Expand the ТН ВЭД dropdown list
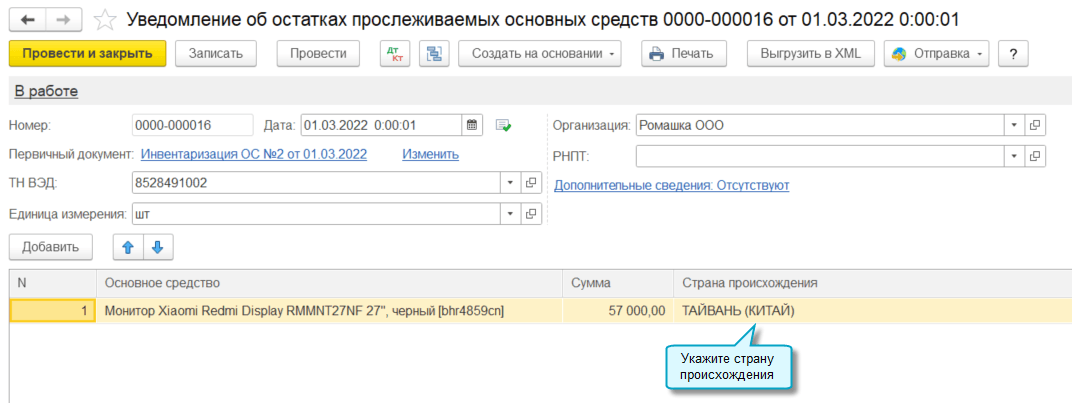Viewport: 1072px width, 403px height. [x=510, y=183]
